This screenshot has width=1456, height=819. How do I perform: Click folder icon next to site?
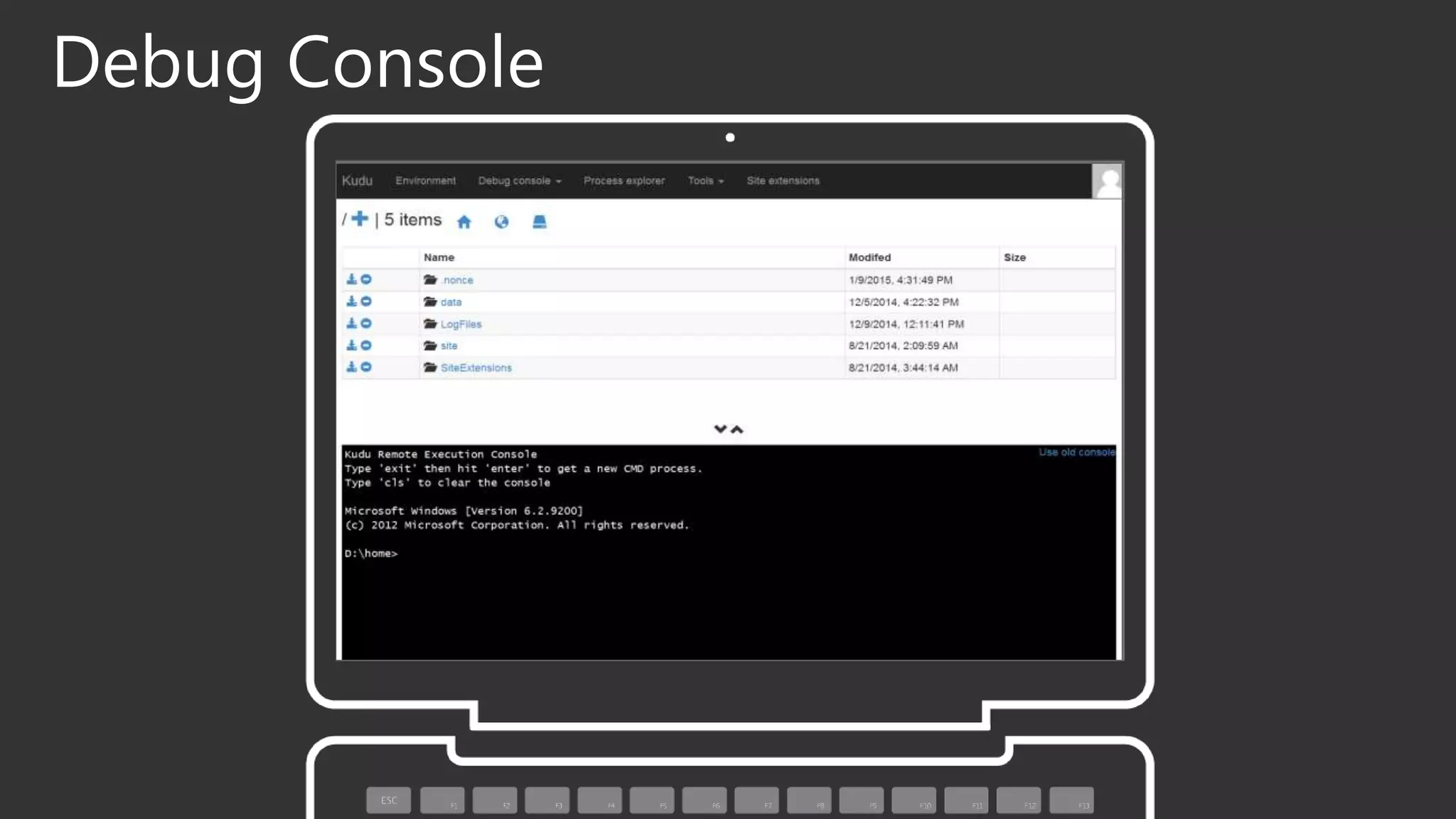(x=430, y=346)
